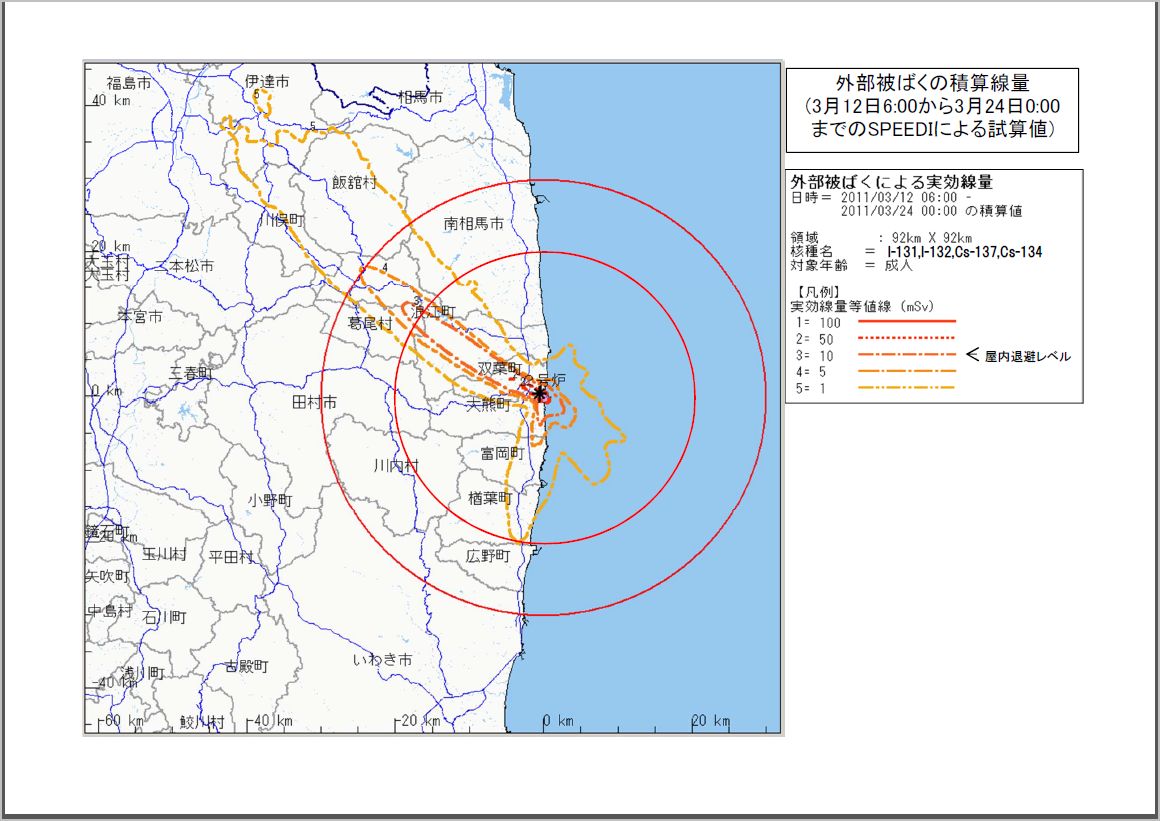Select the 矢吹町 label
The width and height of the screenshot is (1160, 821).
107,575
